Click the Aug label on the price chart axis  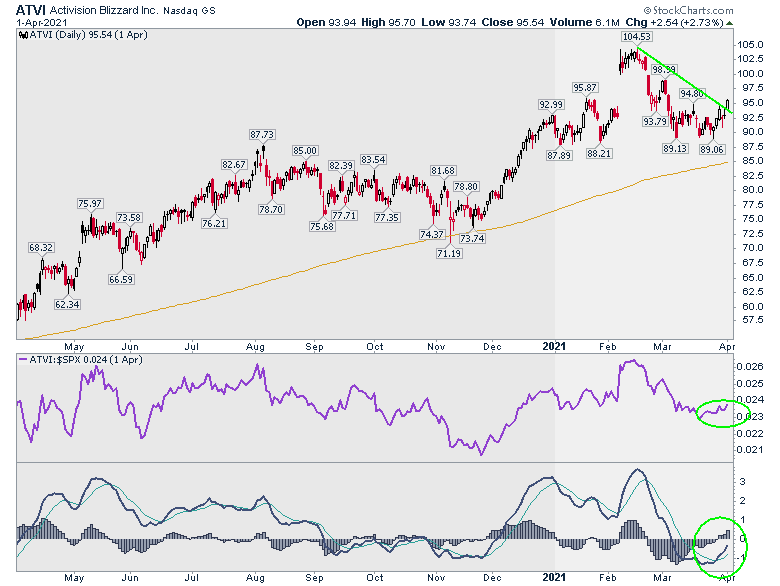(255, 347)
